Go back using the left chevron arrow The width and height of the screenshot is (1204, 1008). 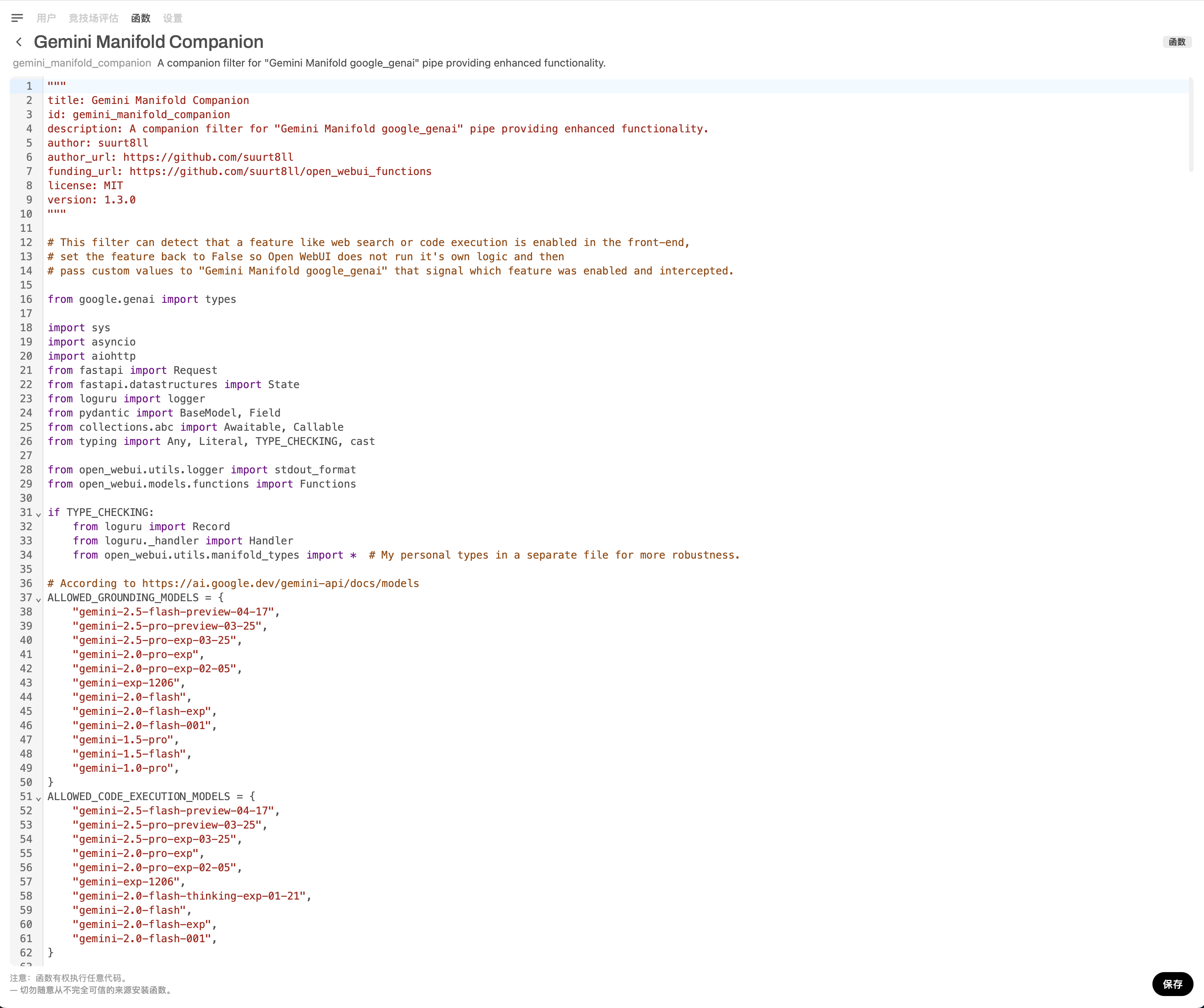[x=19, y=42]
